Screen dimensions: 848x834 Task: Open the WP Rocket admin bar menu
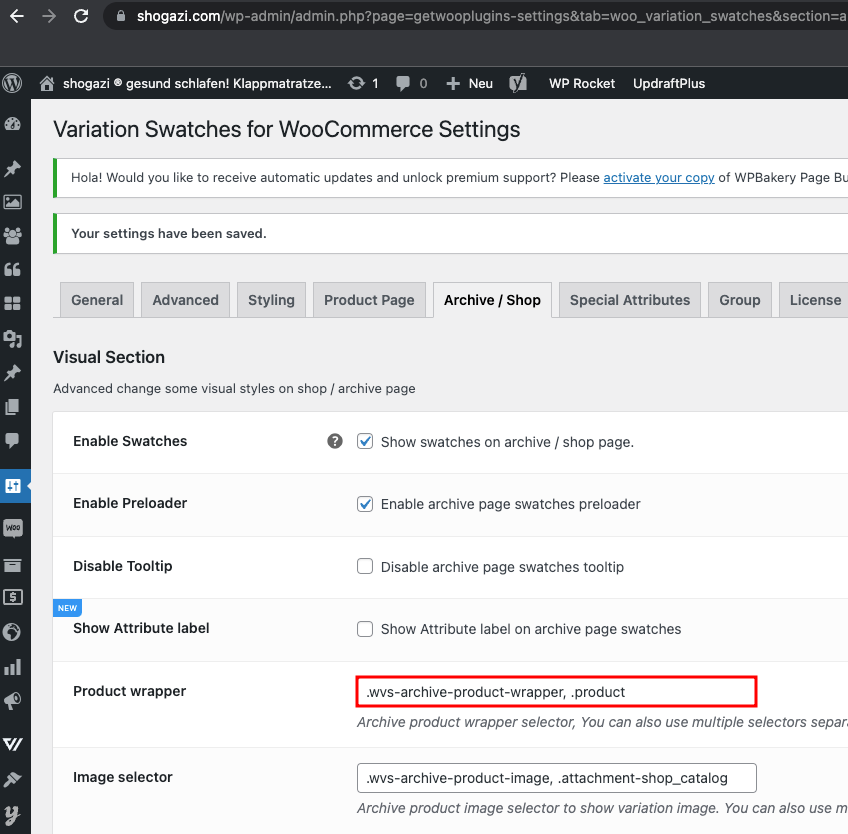[582, 83]
